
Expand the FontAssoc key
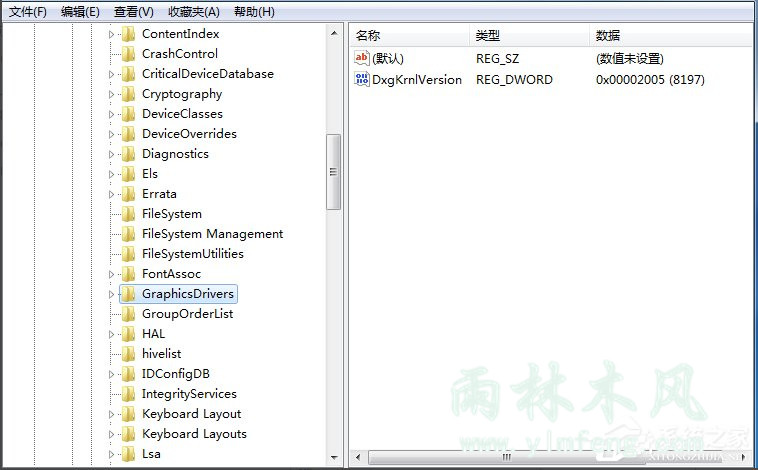pos(111,275)
